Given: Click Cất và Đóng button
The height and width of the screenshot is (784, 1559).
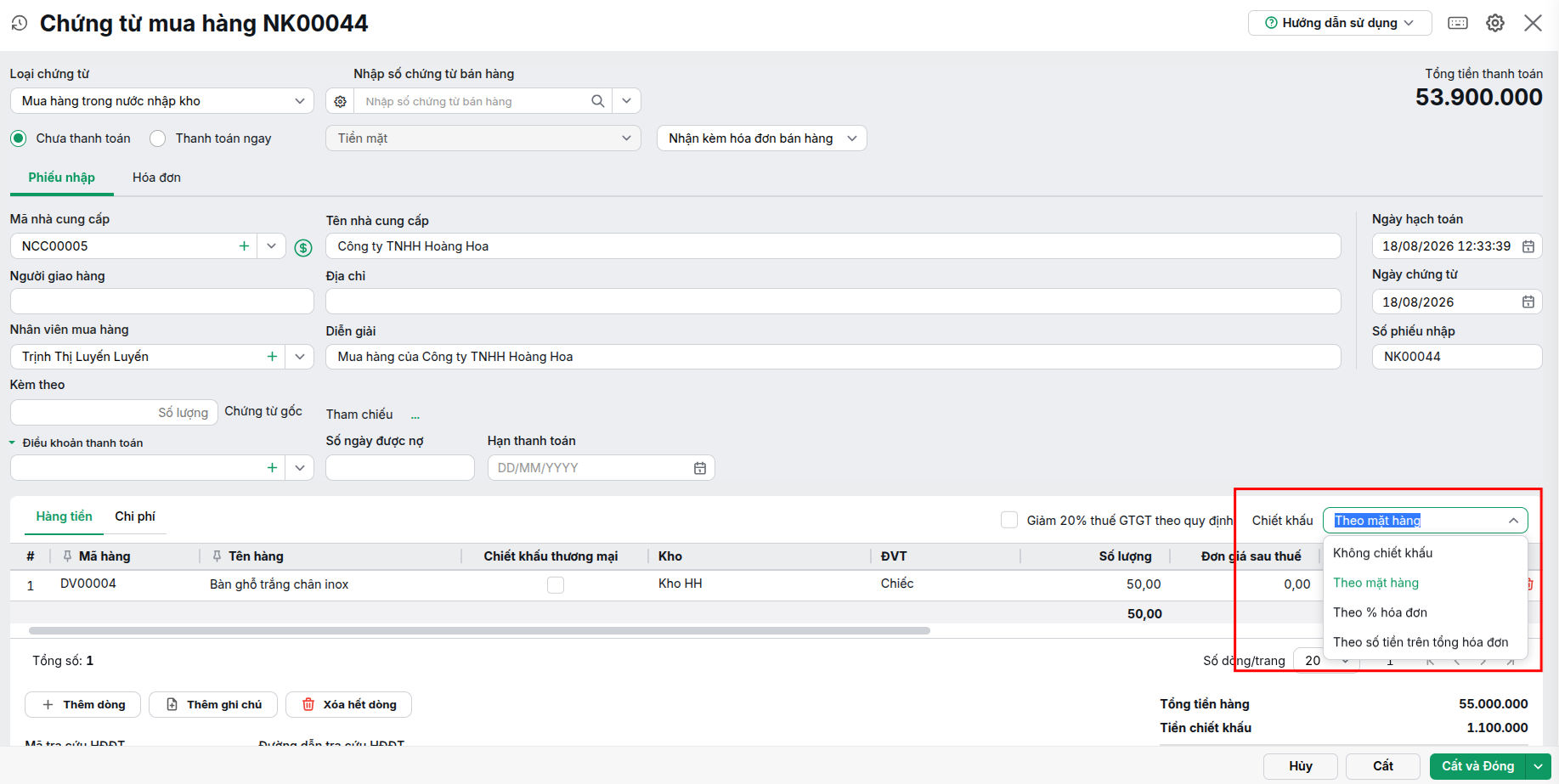Looking at the screenshot, I should [x=1478, y=766].
